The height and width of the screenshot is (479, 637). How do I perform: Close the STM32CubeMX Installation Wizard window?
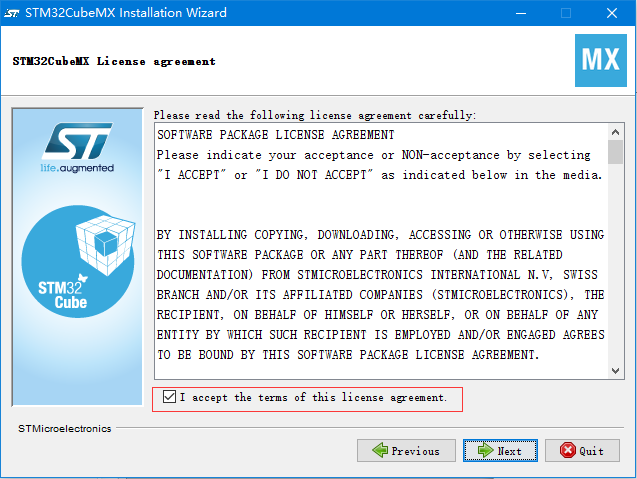pyautogui.click(x=612, y=13)
